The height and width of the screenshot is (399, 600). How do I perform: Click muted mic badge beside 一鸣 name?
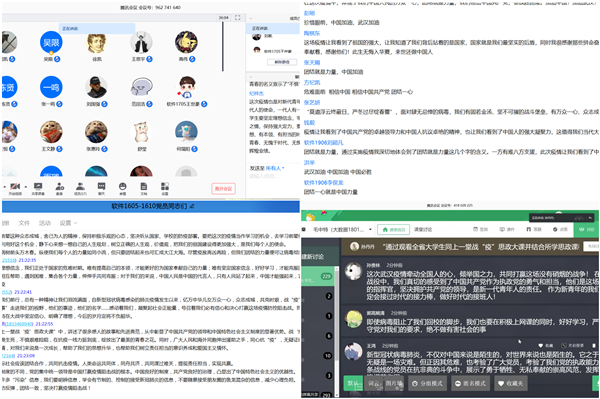[x=59, y=104]
